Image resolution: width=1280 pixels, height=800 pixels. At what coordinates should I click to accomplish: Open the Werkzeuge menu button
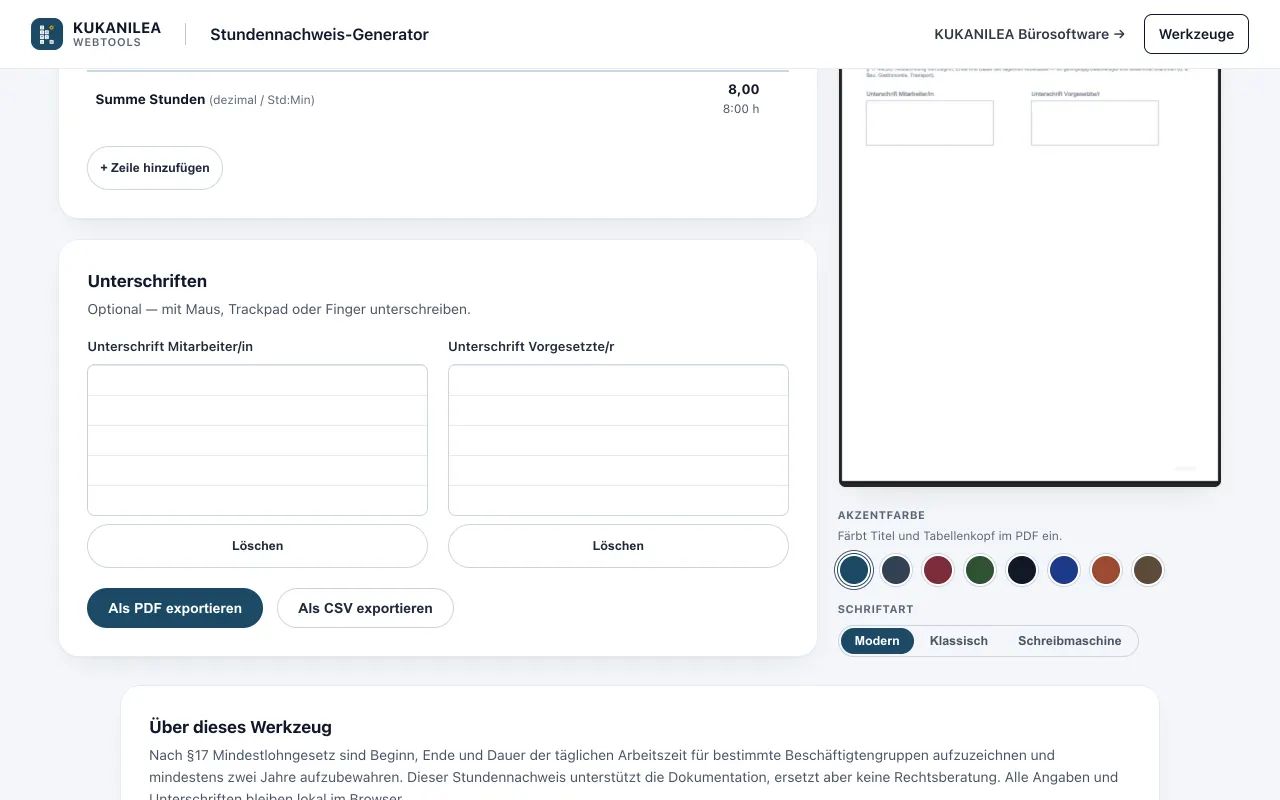tap(1196, 34)
